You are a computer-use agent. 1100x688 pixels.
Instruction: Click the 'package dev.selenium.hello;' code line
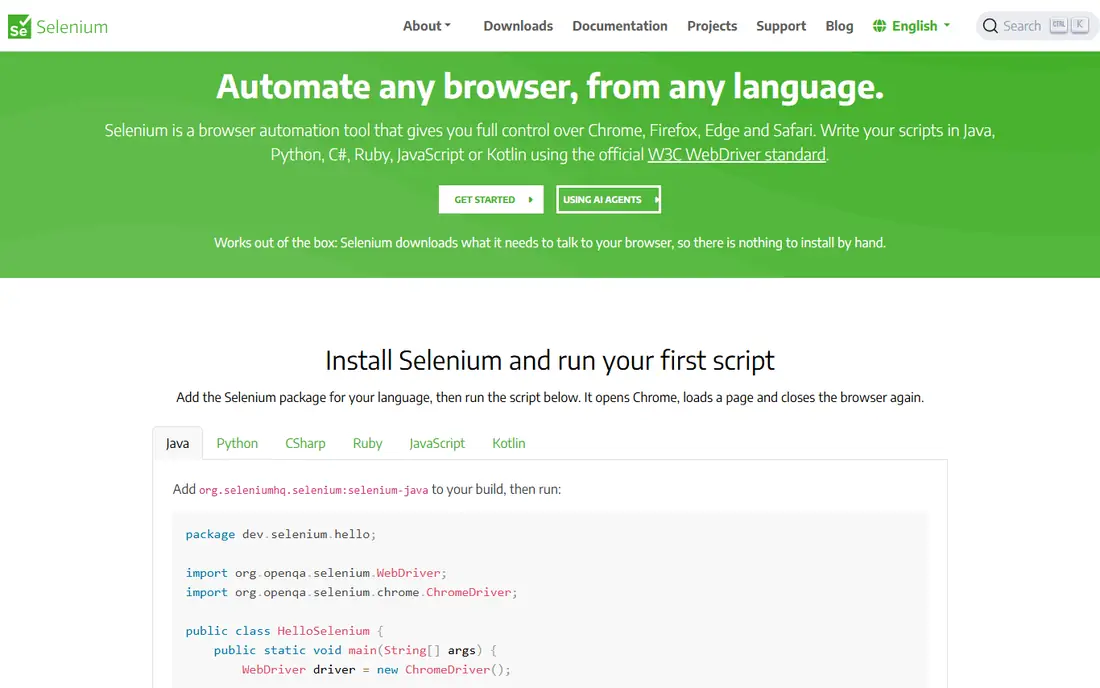coord(281,534)
